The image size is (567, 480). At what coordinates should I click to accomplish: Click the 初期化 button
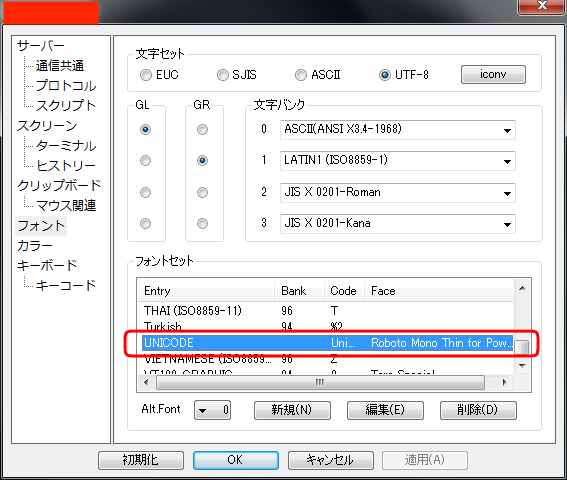tap(141, 460)
